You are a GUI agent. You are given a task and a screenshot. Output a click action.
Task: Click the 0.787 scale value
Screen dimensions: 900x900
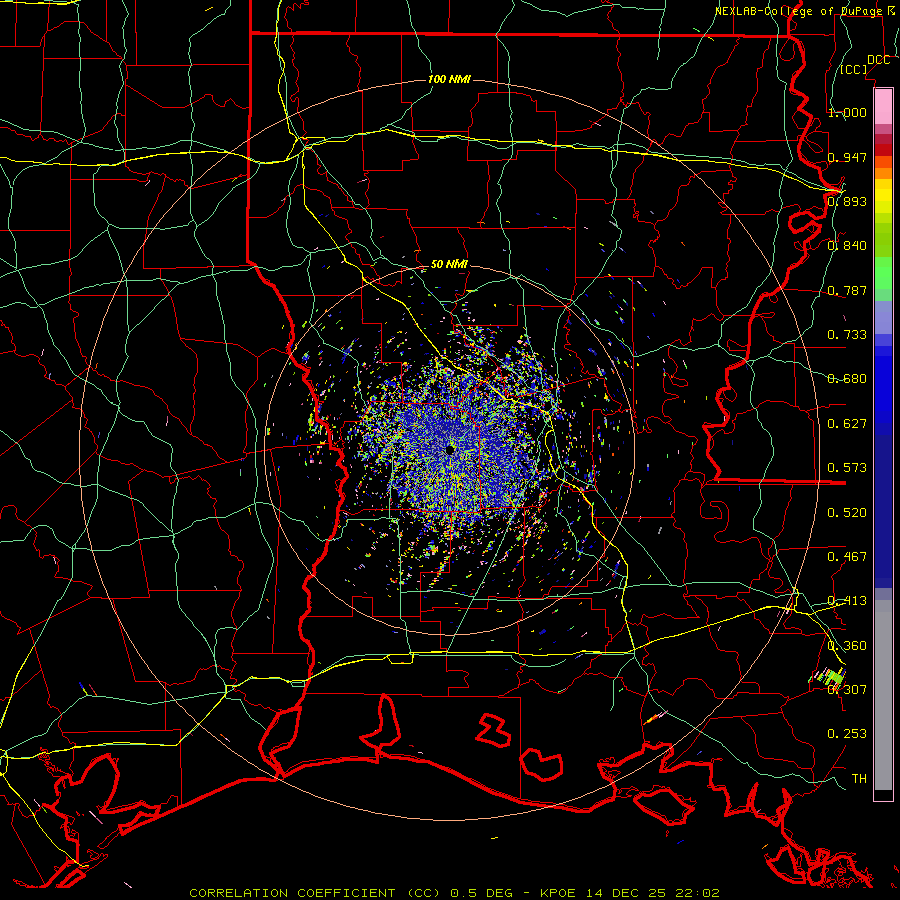(847, 290)
